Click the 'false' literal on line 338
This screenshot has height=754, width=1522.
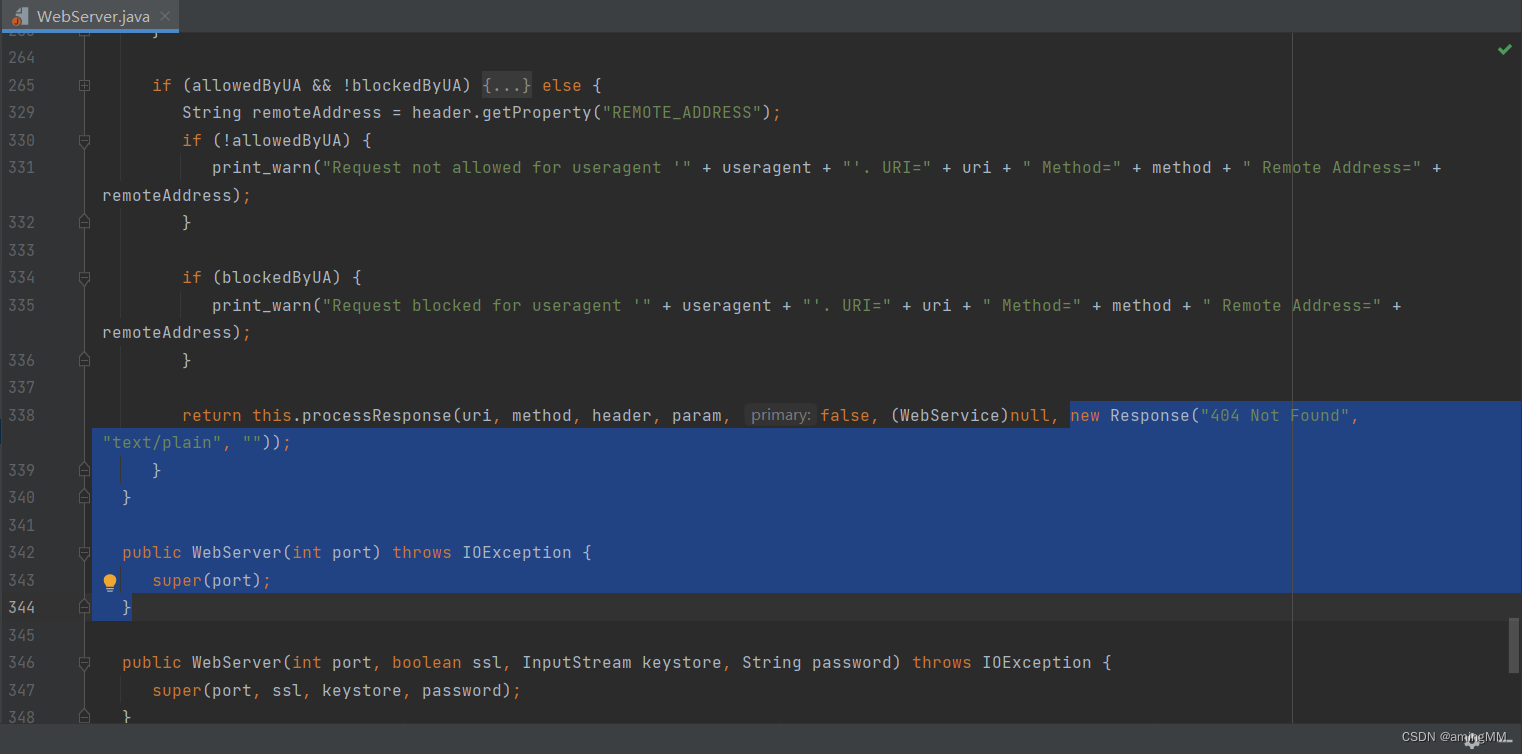[x=845, y=415]
